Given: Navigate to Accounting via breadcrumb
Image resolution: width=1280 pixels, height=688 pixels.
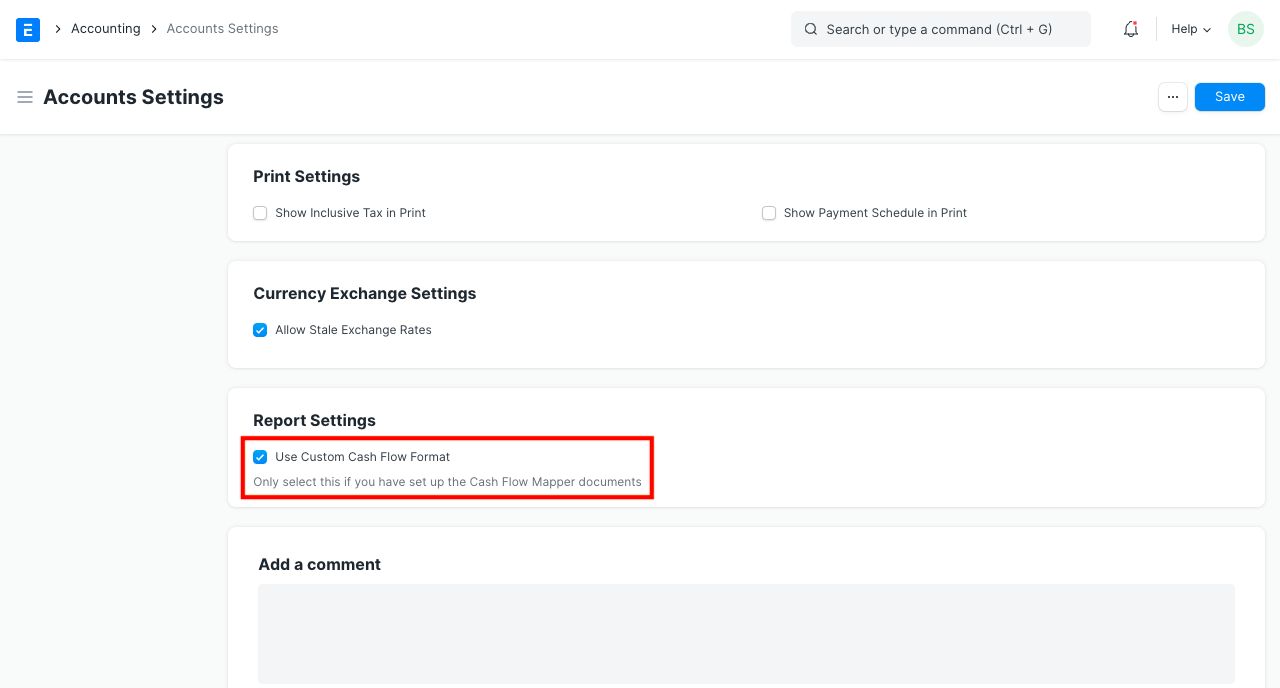Looking at the screenshot, I should point(105,28).
